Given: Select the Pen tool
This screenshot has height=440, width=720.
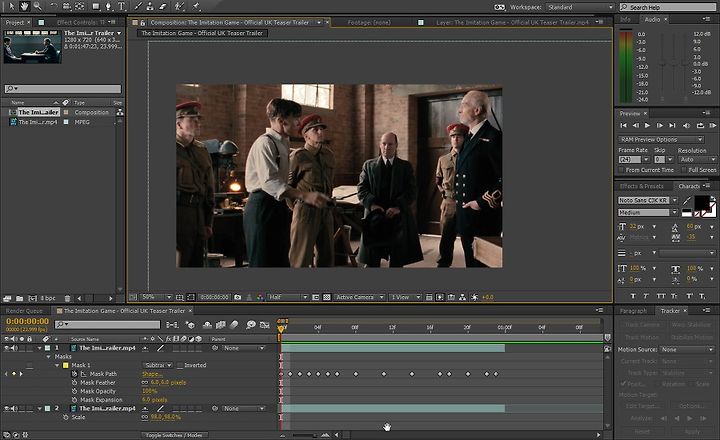Looking at the screenshot, I should point(109,6).
